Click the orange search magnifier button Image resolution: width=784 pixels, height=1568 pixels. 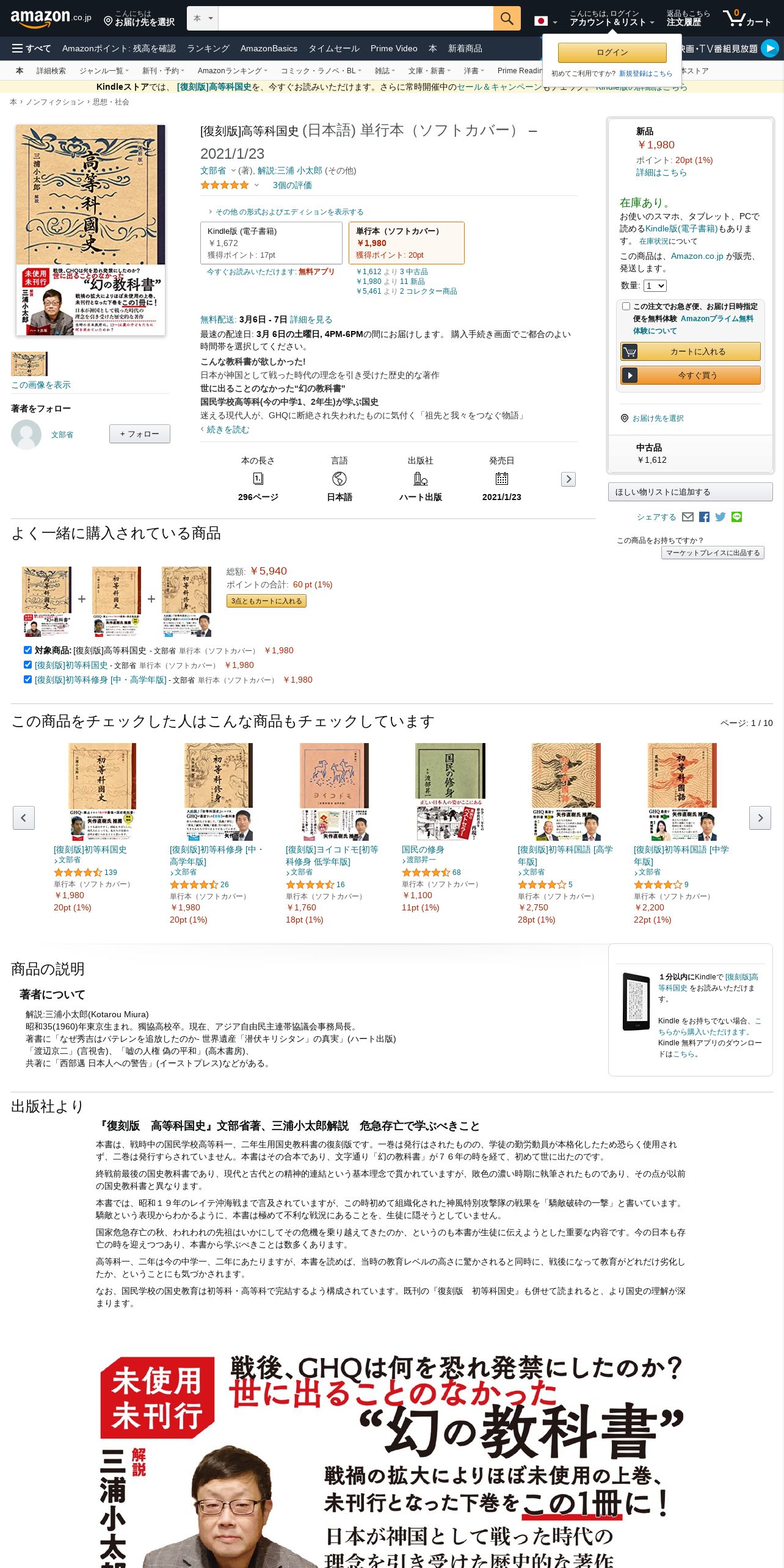pyautogui.click(x=507, y=18)
